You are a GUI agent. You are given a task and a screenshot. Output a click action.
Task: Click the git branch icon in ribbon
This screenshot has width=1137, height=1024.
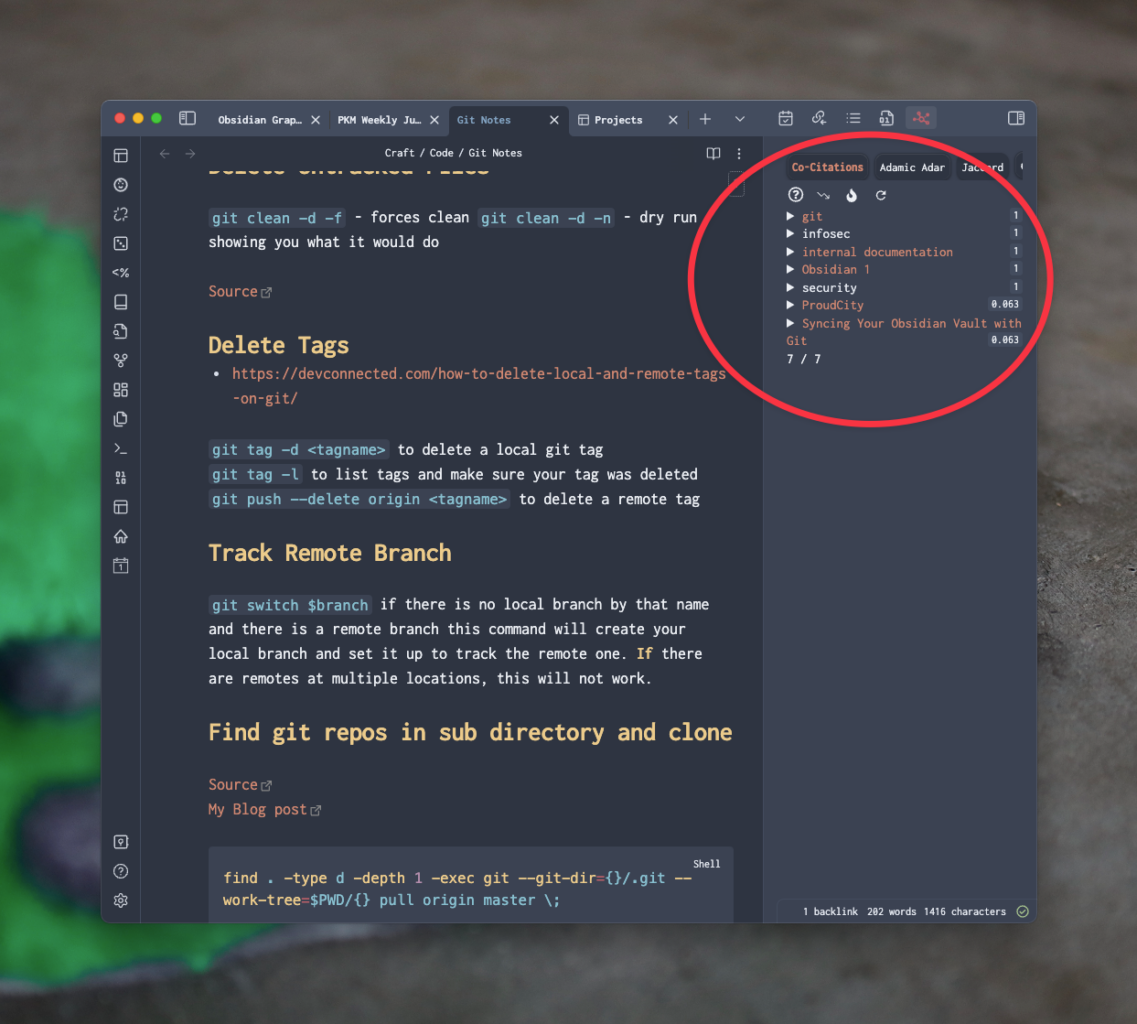(x=121, y=361)
